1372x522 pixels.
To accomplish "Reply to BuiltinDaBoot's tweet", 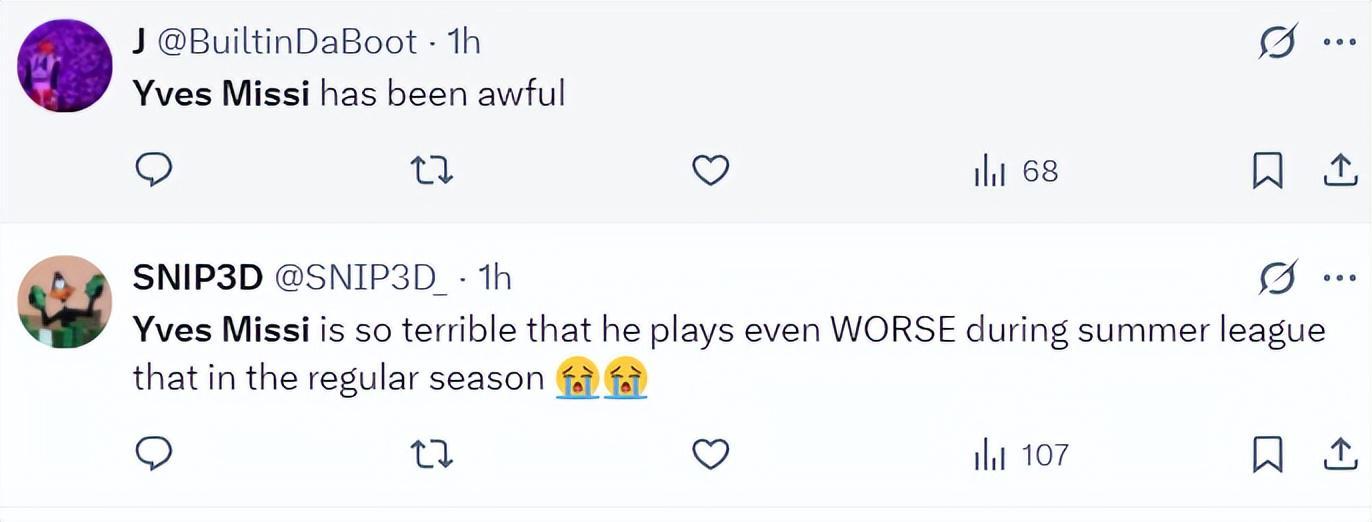I will (153, 171).
